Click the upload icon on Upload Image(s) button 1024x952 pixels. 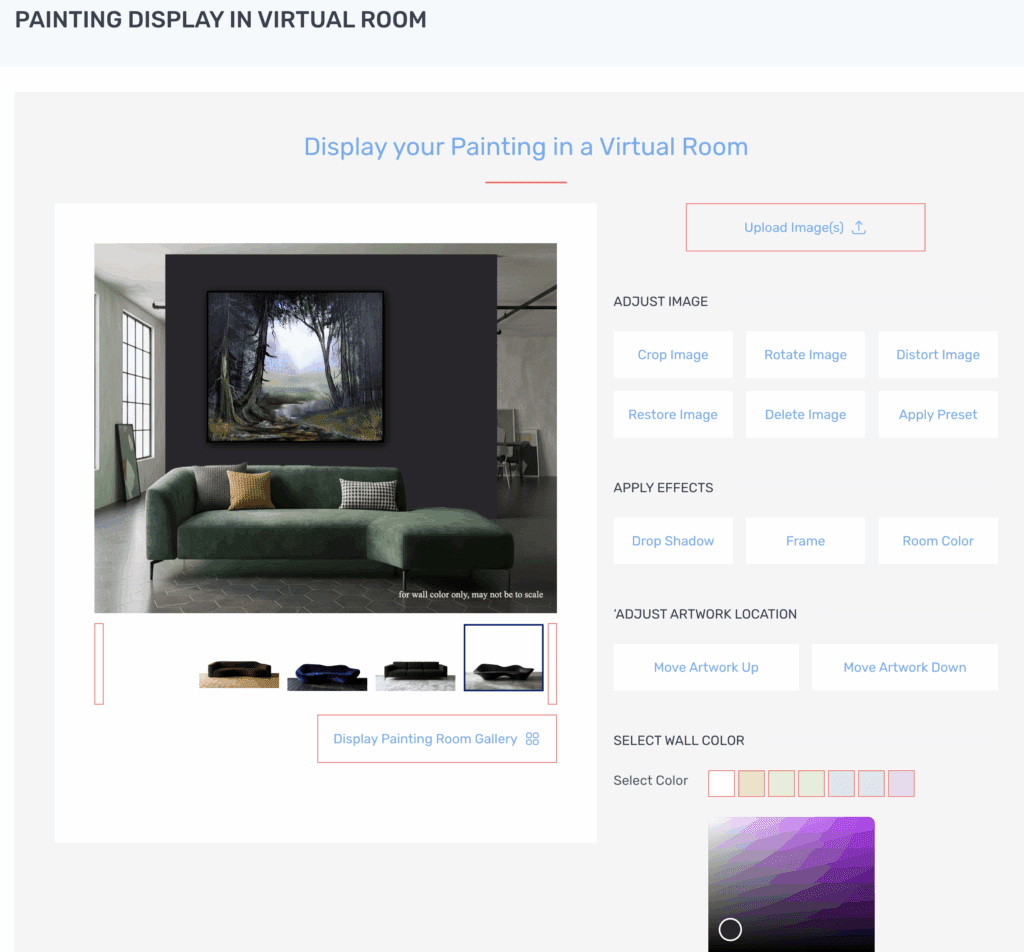[x=858, y=227]
